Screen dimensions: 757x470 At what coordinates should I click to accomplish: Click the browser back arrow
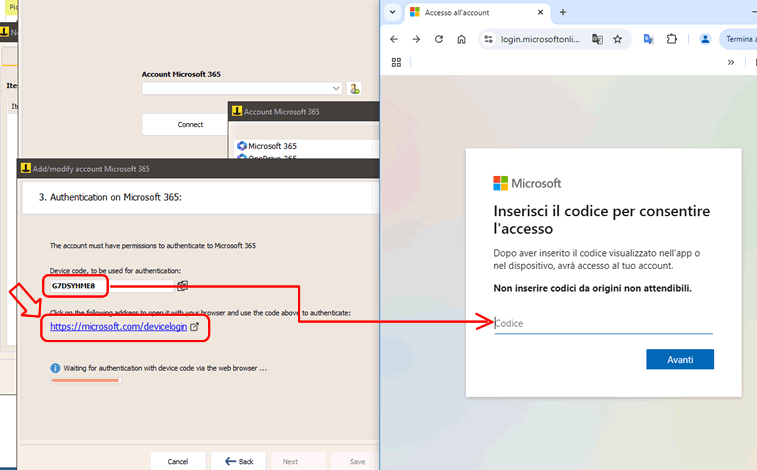tap(394, 39)
